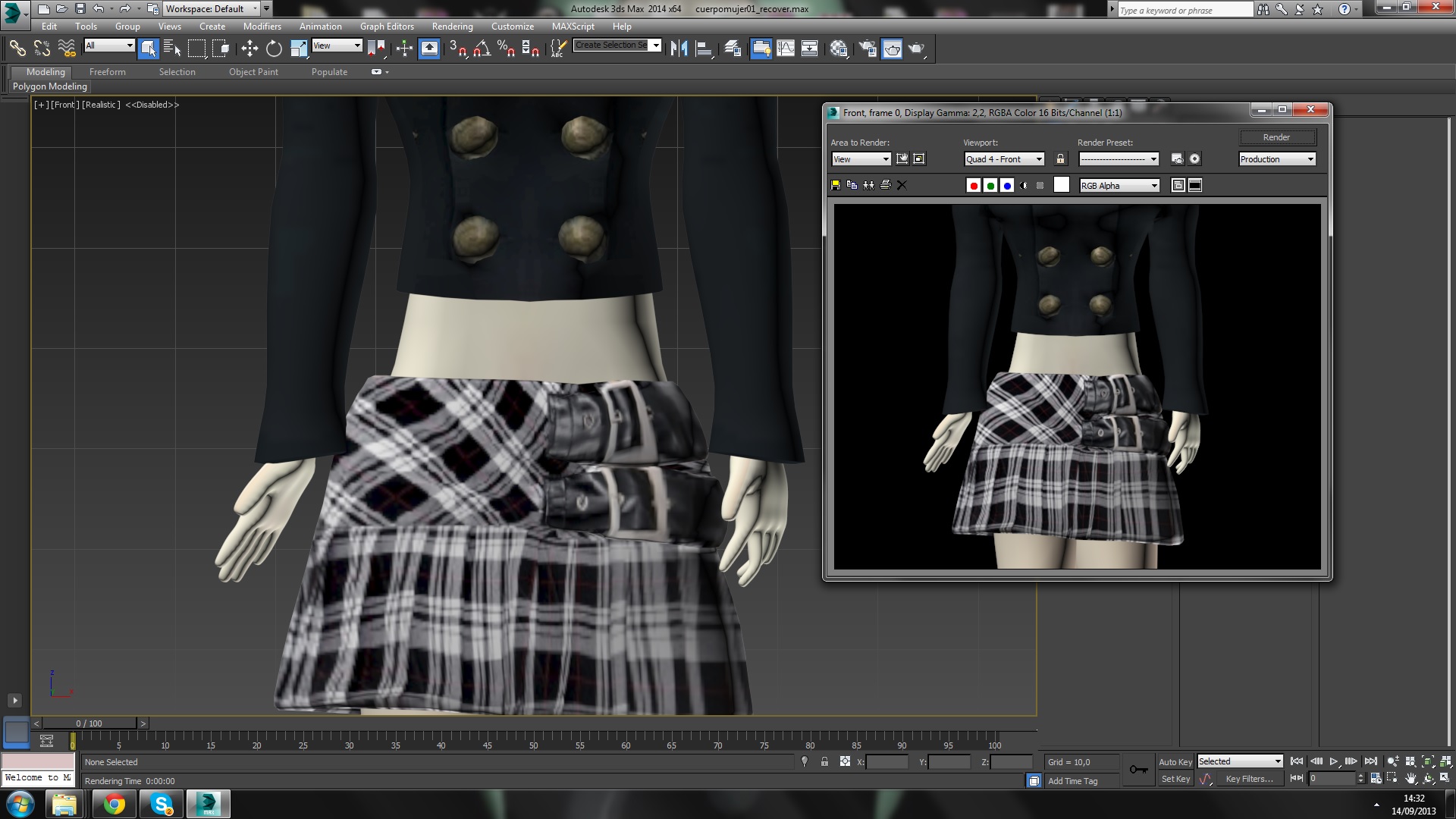Viewport: 1456px width, 819px height.
Task: Save rendered image with disk icon
Action: 836,185
